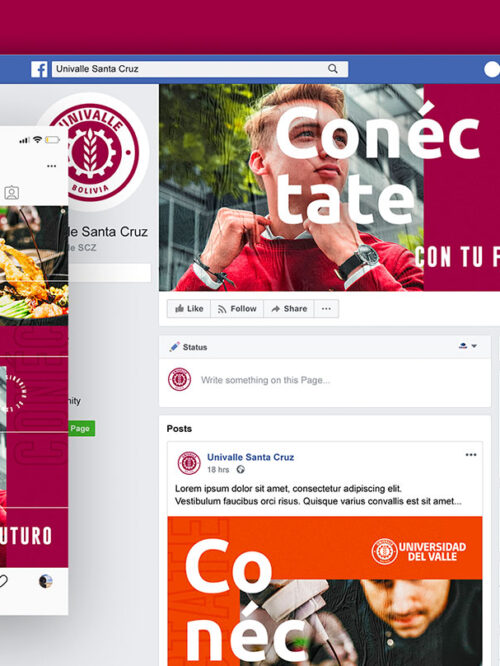500x666 pixels.
Task: Open the Univalle Bolivia profile logo
Action: tap(95, 152)
